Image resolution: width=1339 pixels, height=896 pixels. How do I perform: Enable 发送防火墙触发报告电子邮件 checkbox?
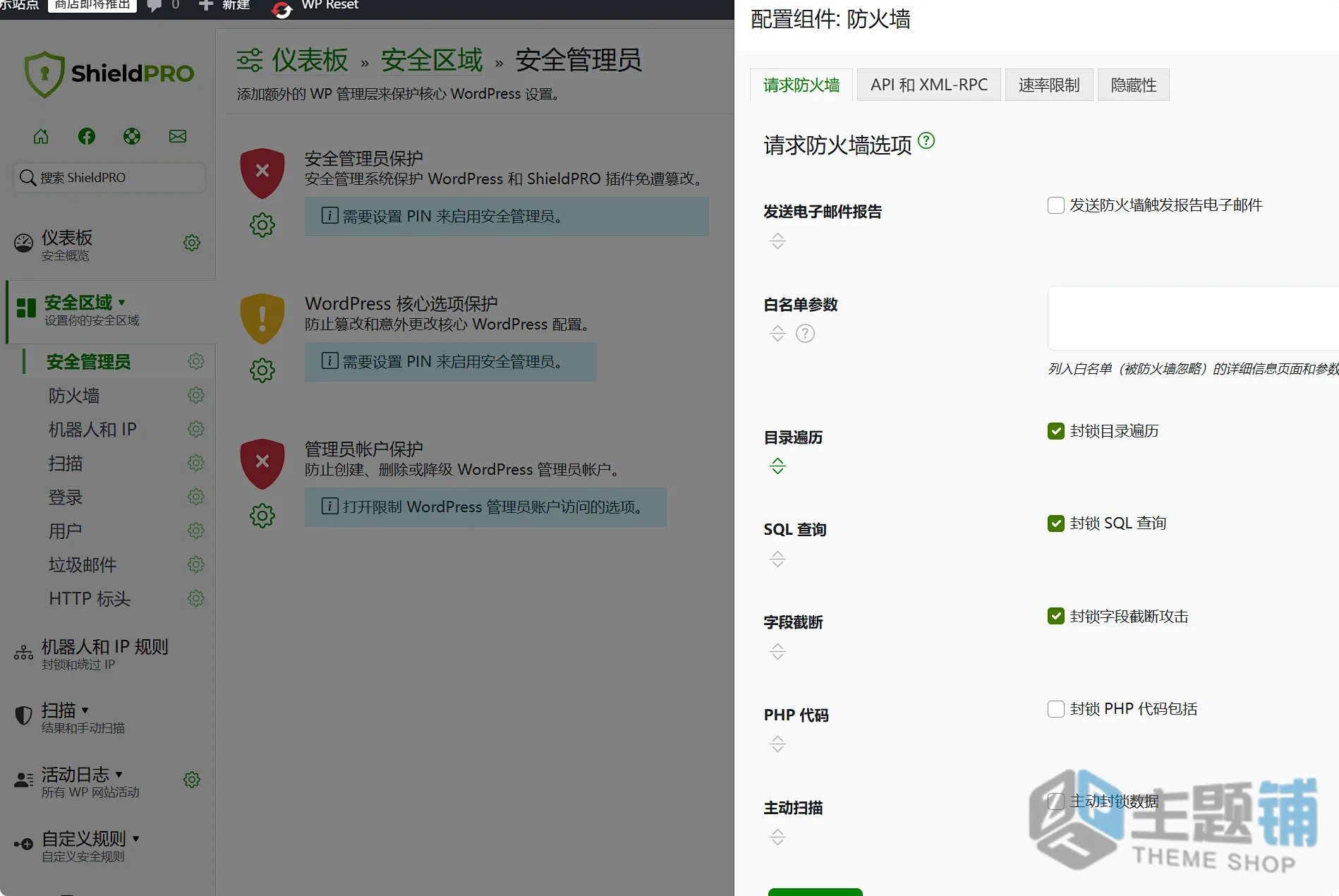pos(1056,205)
